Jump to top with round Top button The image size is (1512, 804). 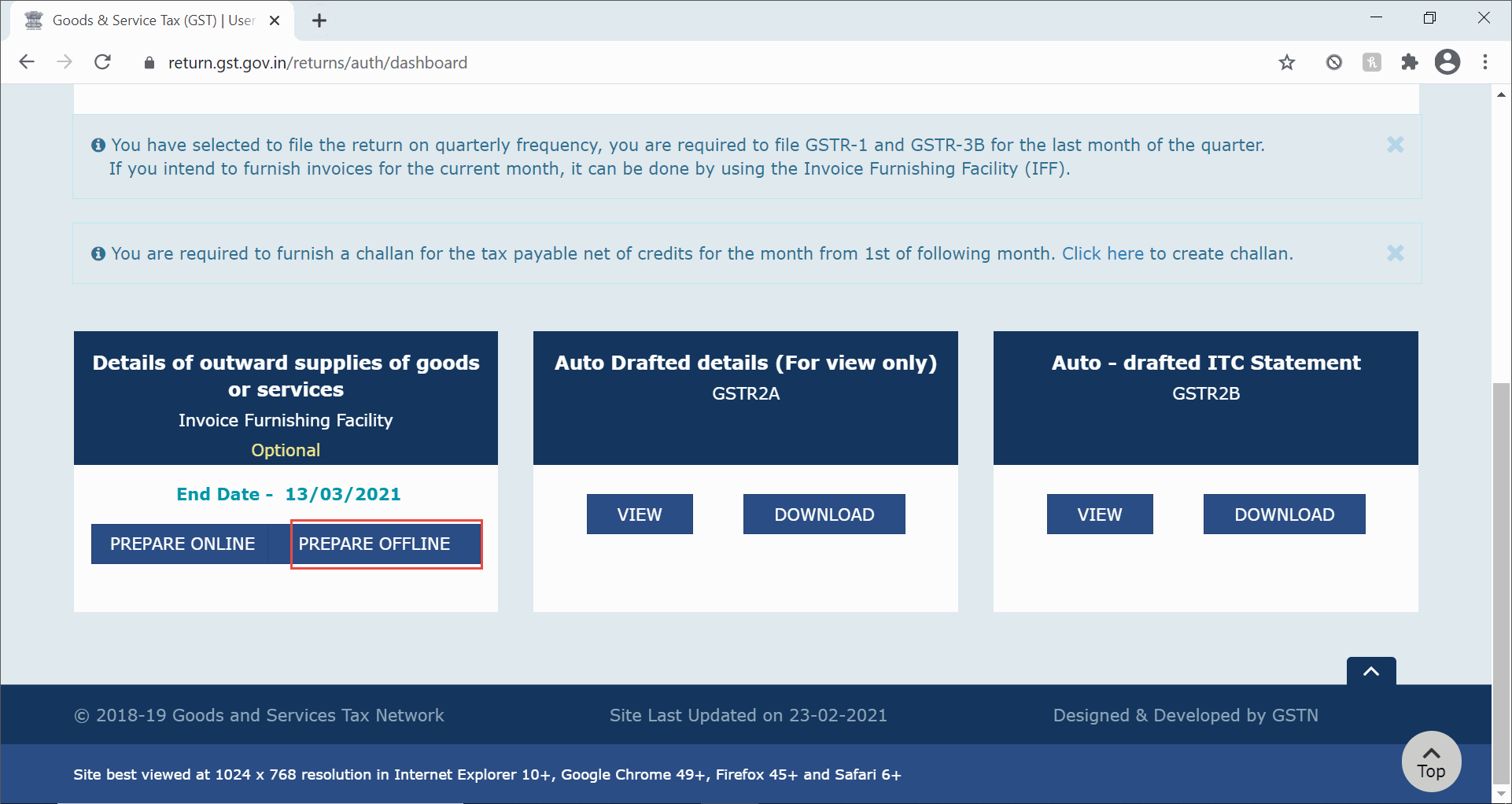click(x=1432, y=762)
